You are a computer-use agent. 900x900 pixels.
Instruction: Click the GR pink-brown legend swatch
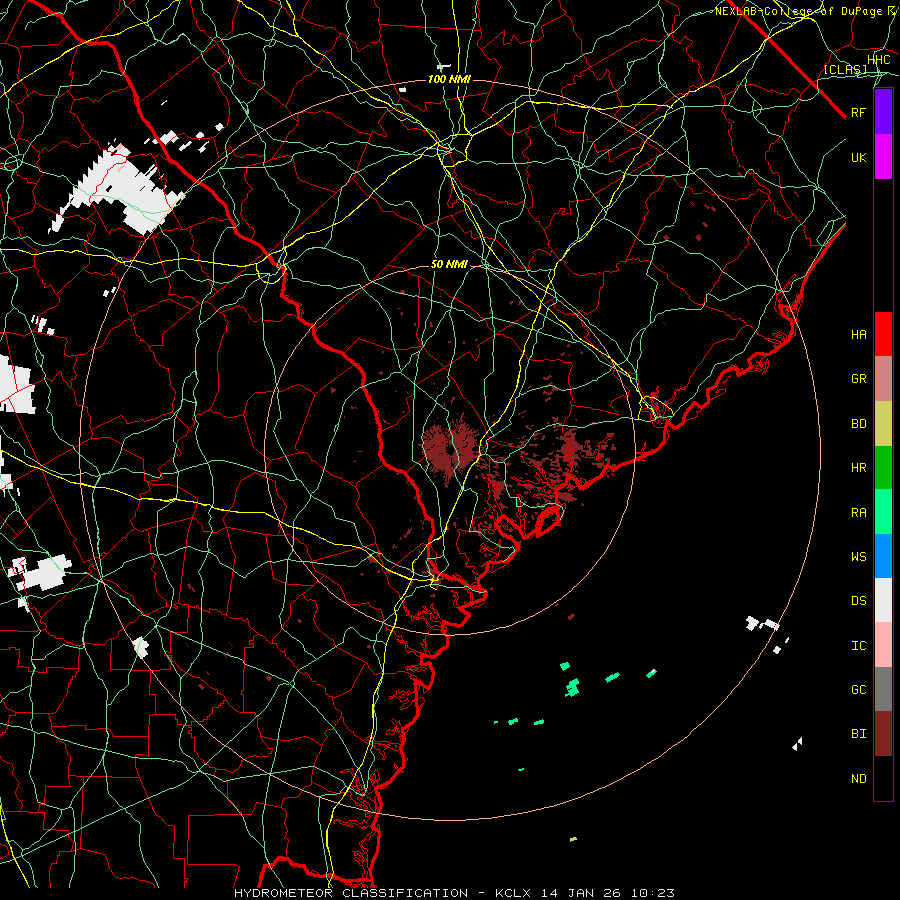[883, 379]
